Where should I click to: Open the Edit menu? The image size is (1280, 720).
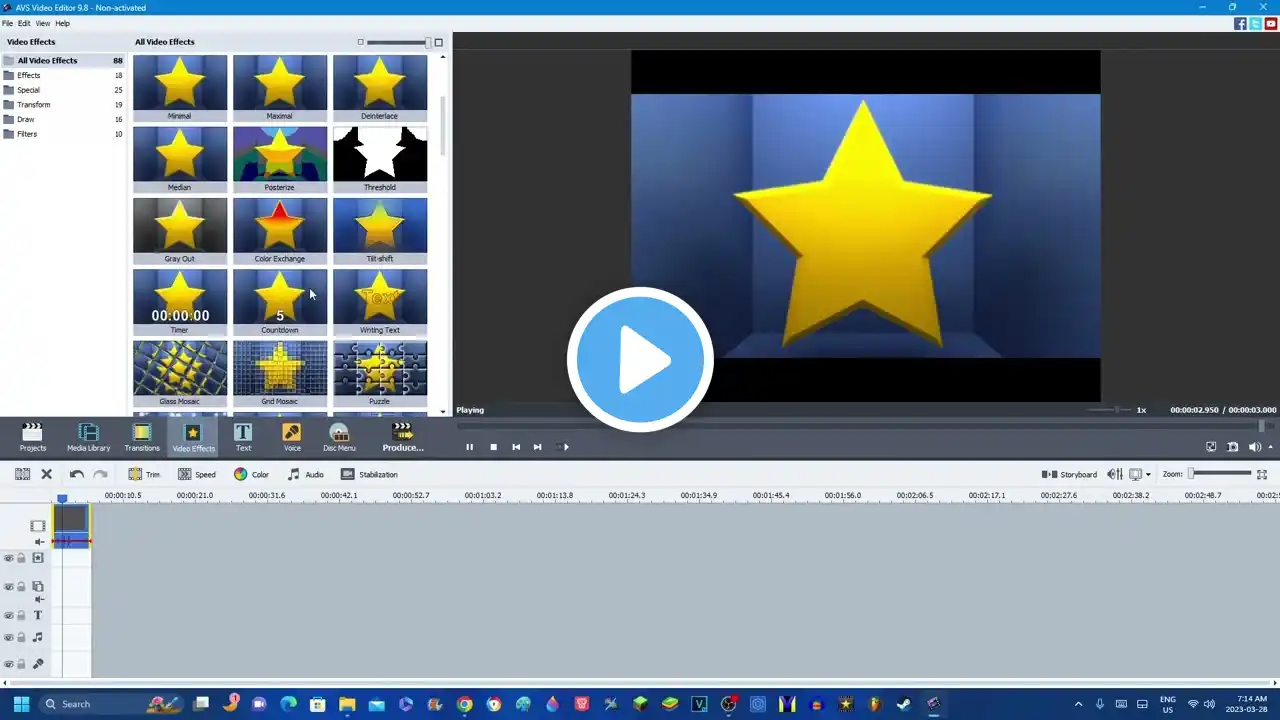(x=24, y=23)
